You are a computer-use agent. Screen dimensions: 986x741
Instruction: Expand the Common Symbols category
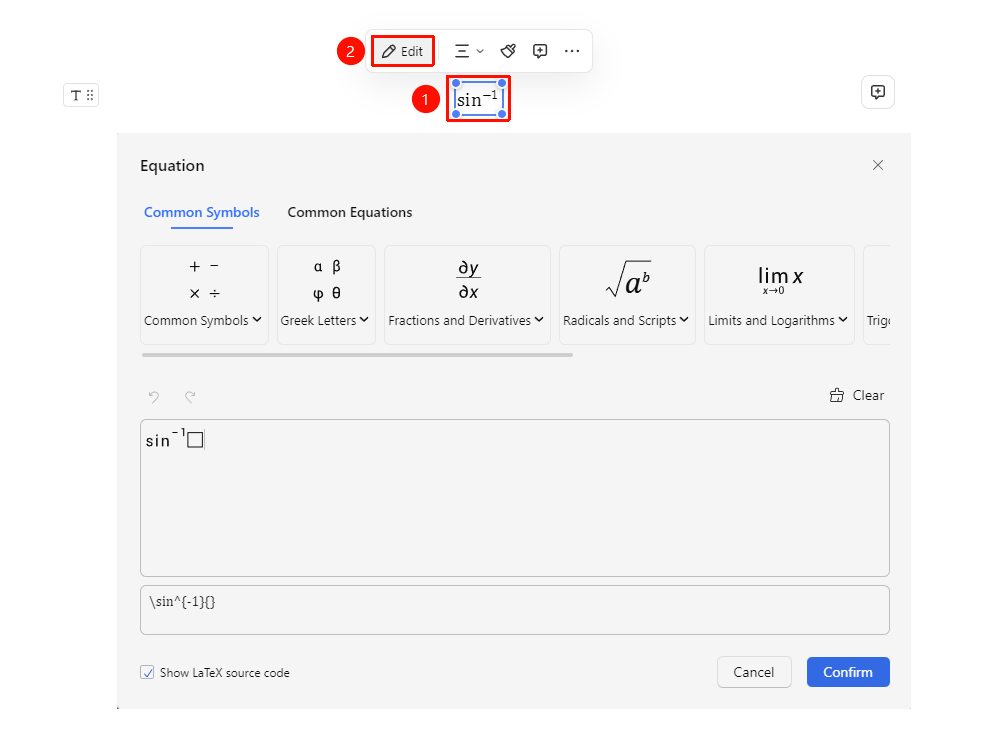point(204,294)
